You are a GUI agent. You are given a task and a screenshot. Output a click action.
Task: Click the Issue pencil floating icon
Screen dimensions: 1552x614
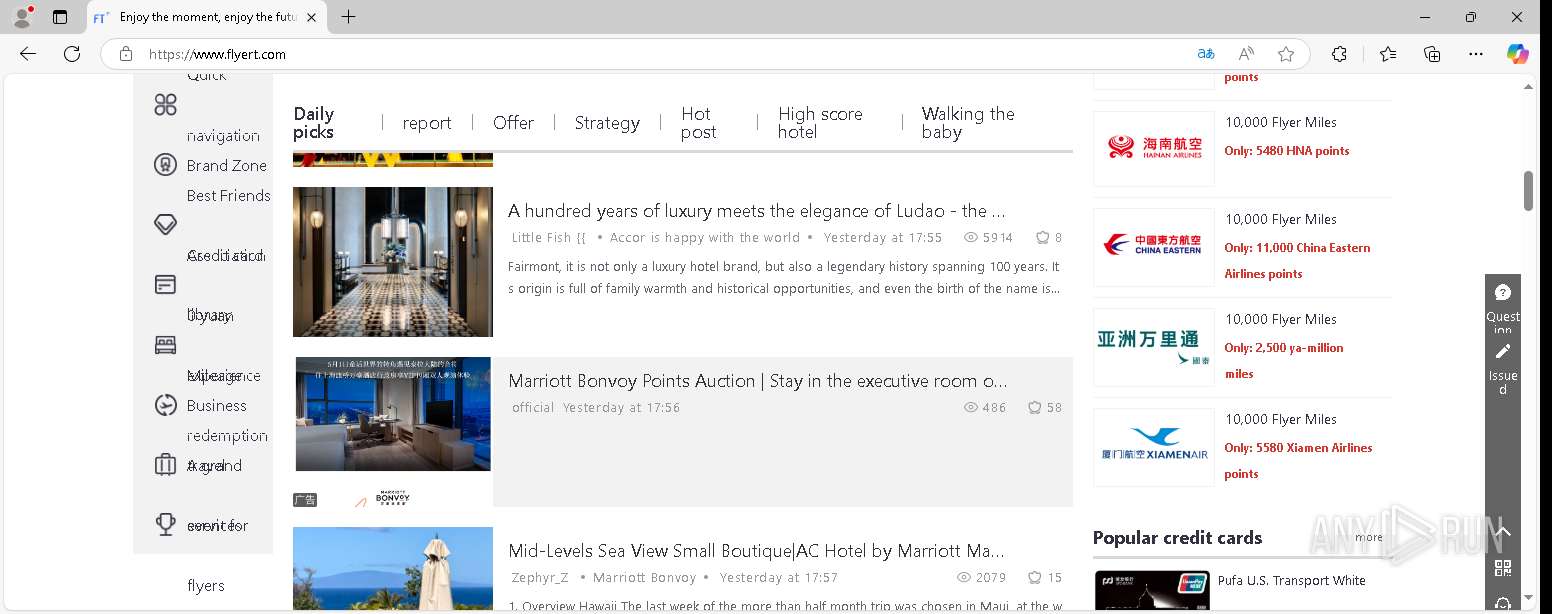point(1502,352)
